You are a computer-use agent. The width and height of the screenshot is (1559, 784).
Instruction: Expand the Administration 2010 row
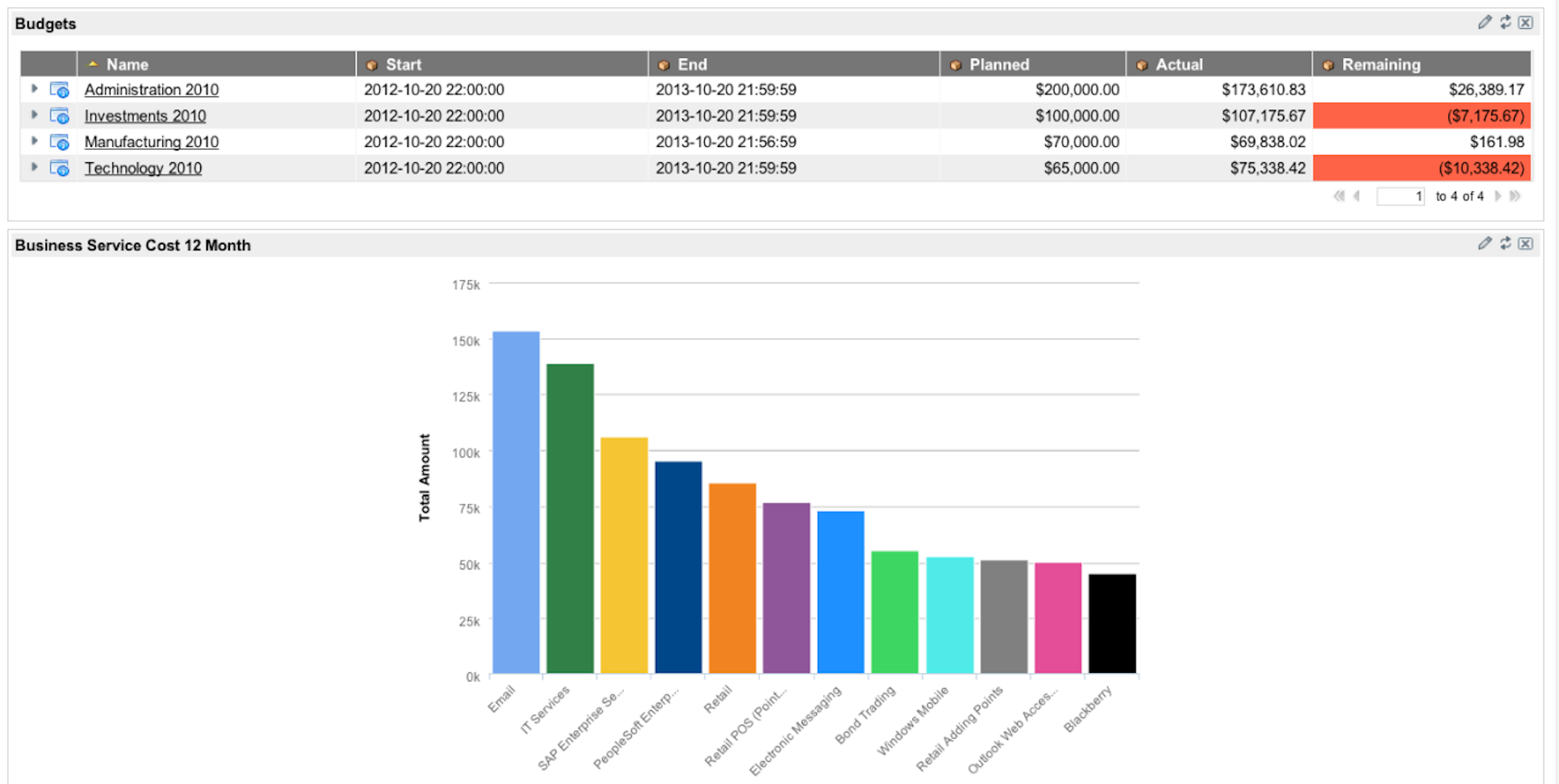35,89
